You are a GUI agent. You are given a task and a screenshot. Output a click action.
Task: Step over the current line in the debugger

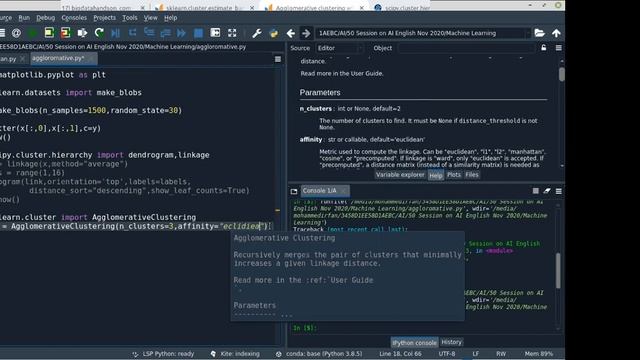point(132,33)
